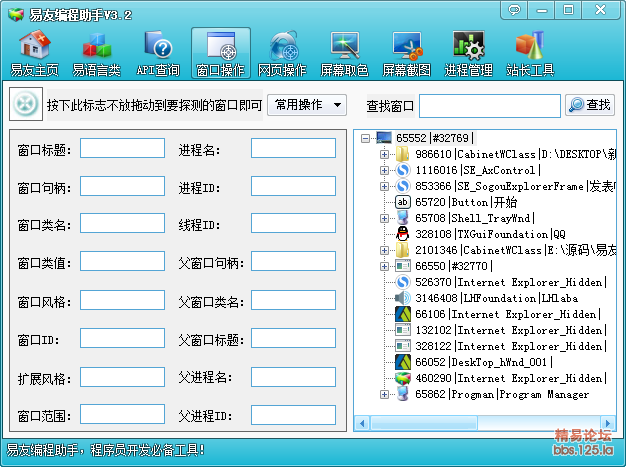
Task: Click the 进程ID input field
Action: (x=293, y=186)
